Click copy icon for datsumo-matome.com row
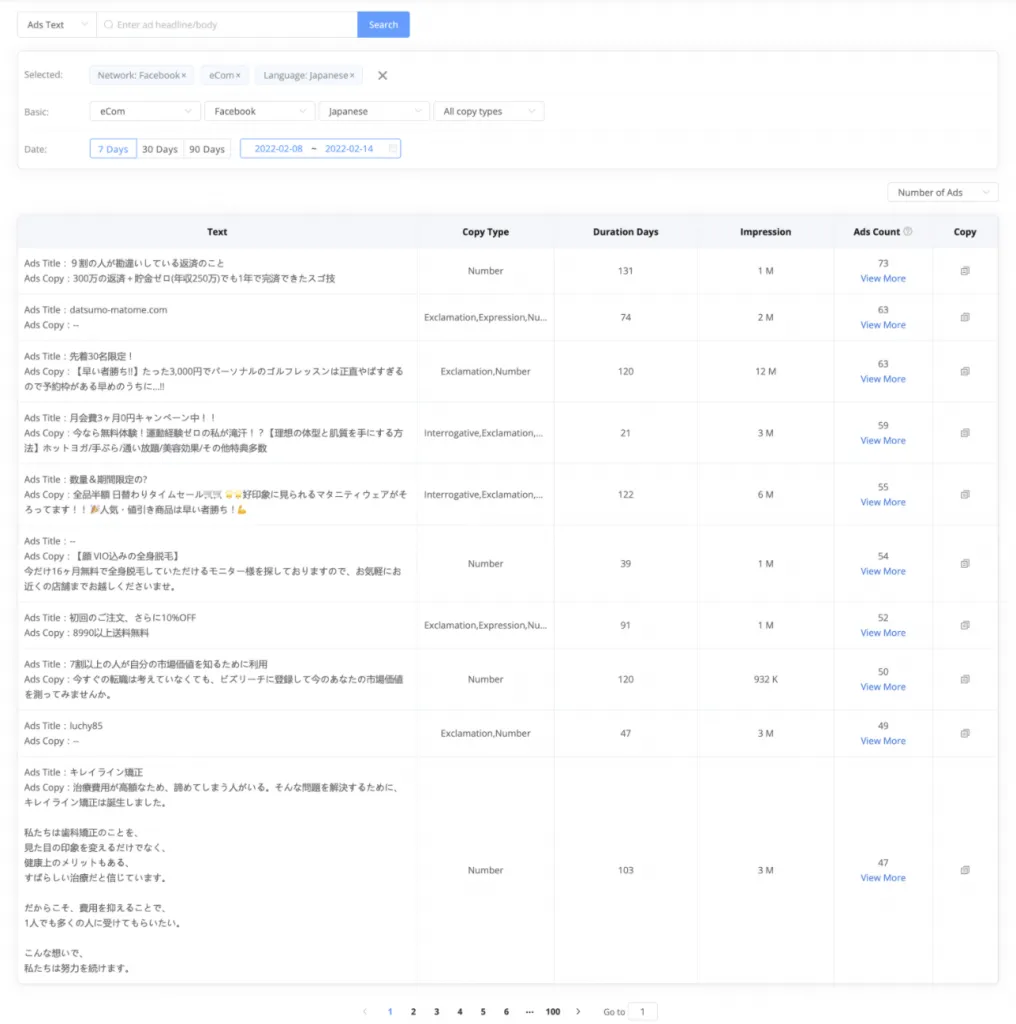1016x1024 pixels. pyautogui.click(x=964, y=317)
